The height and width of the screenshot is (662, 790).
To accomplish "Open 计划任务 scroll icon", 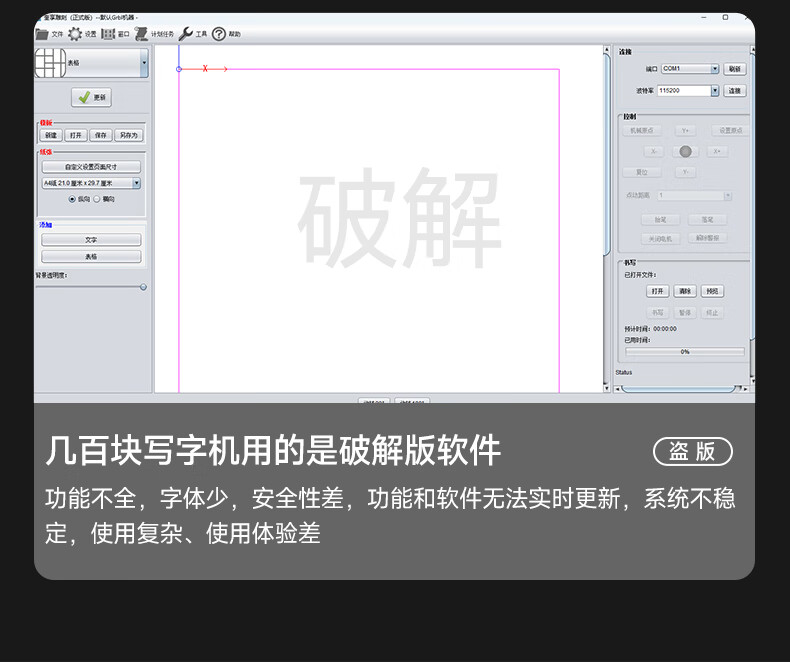I will pyautogui.click(x=142, y=34).
